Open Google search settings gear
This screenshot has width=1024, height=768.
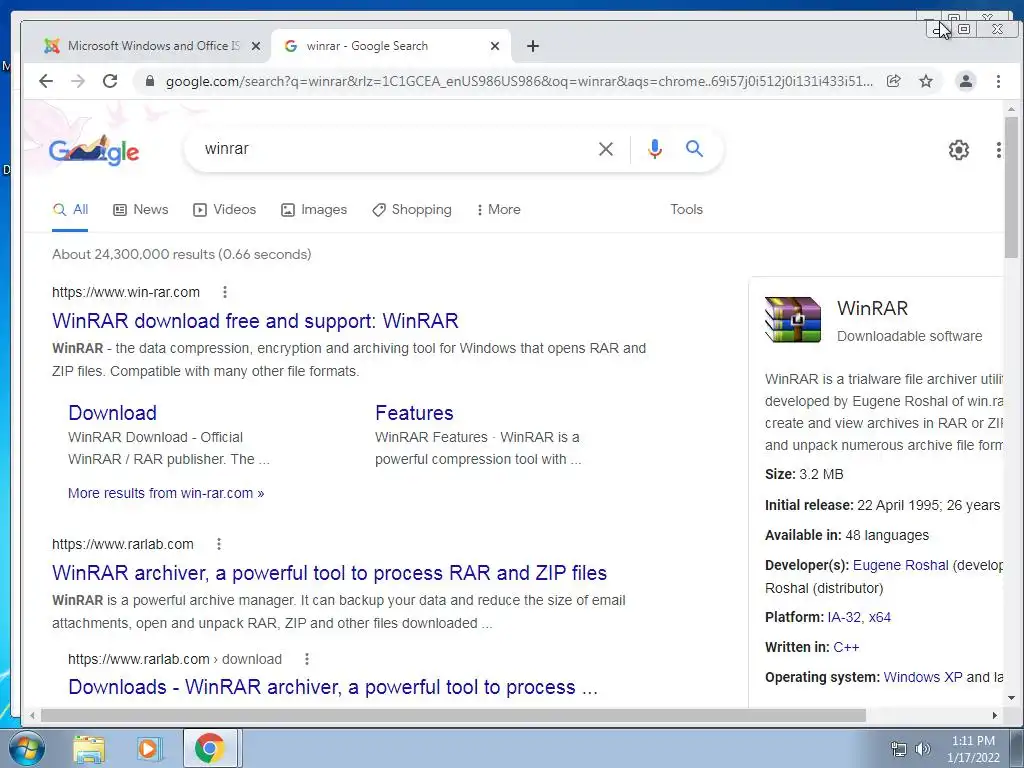click(x=958, y=150)
